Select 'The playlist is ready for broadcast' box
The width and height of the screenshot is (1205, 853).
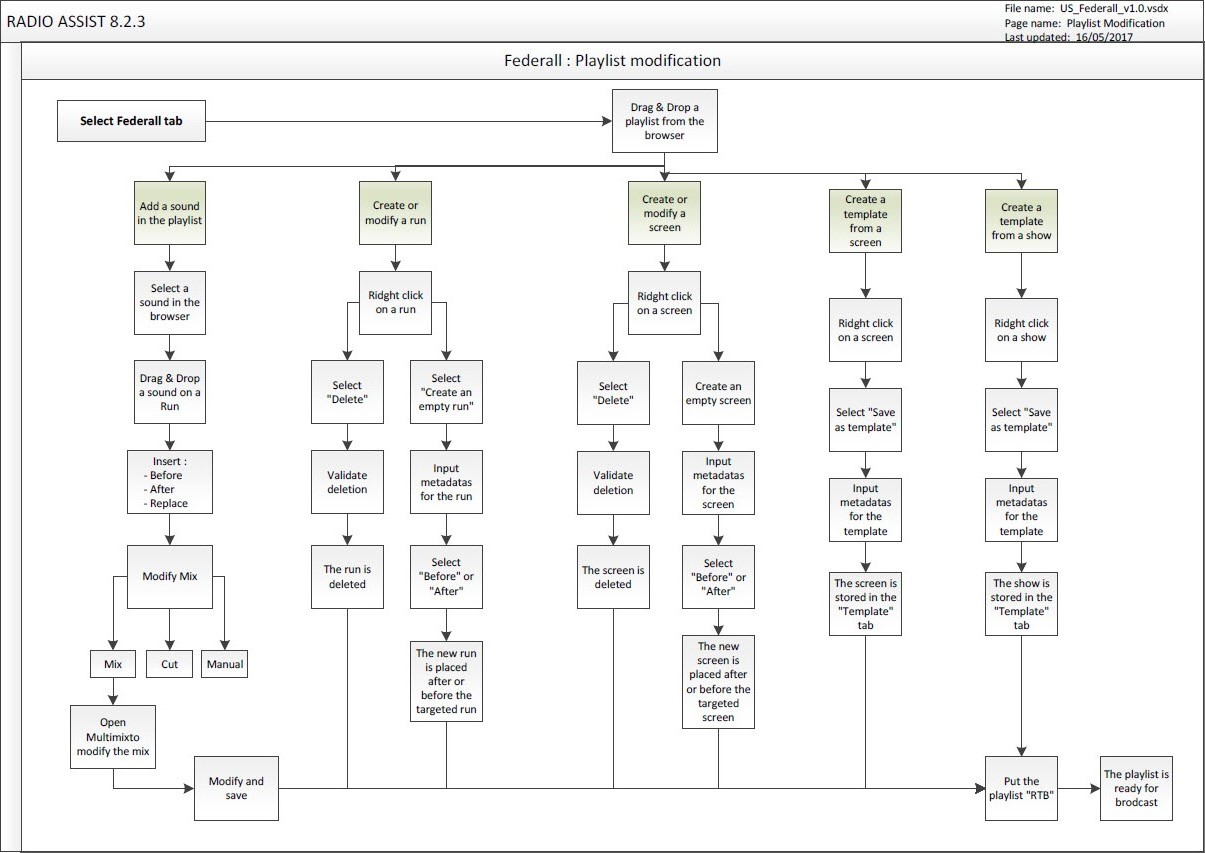click(x=1136, y=788)
